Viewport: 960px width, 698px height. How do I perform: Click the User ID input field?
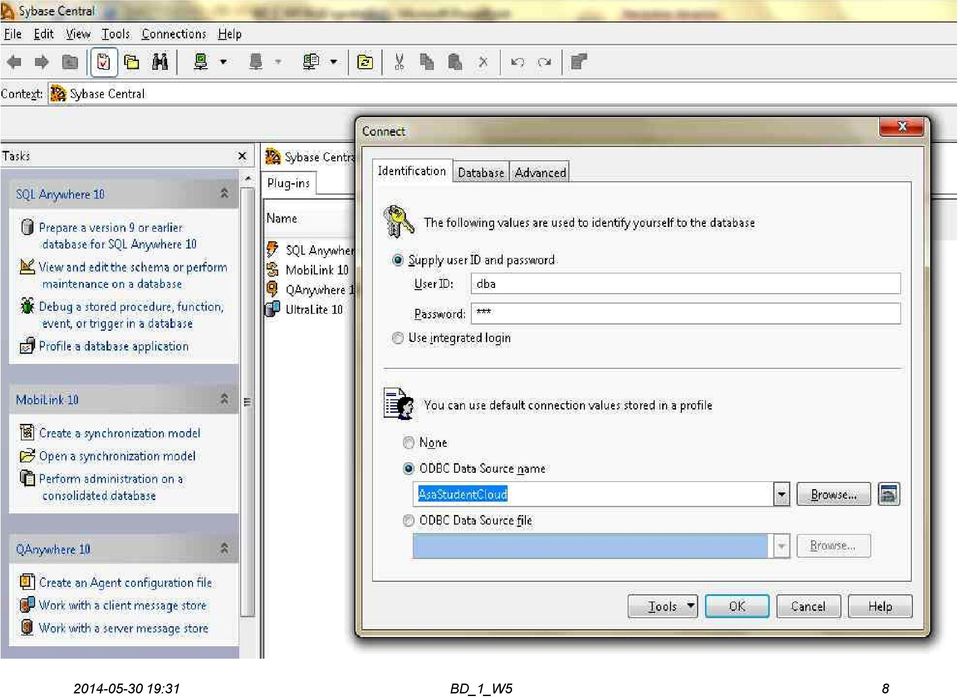coord(686,283)
